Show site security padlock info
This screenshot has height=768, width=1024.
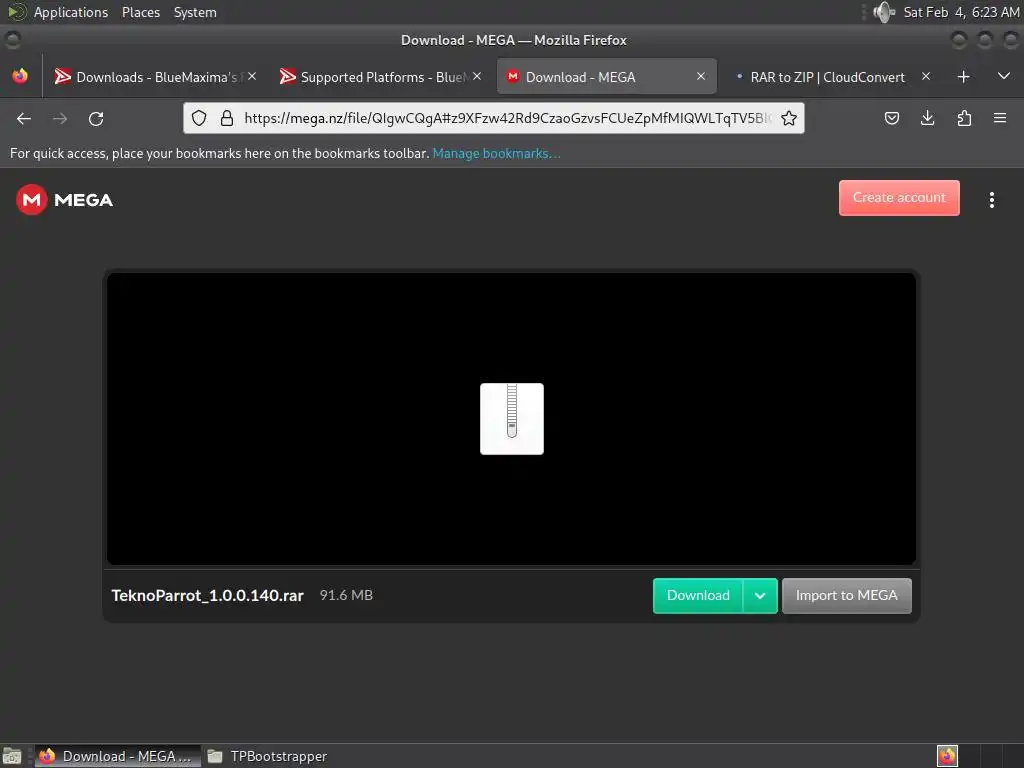click(x=227, y=118)
